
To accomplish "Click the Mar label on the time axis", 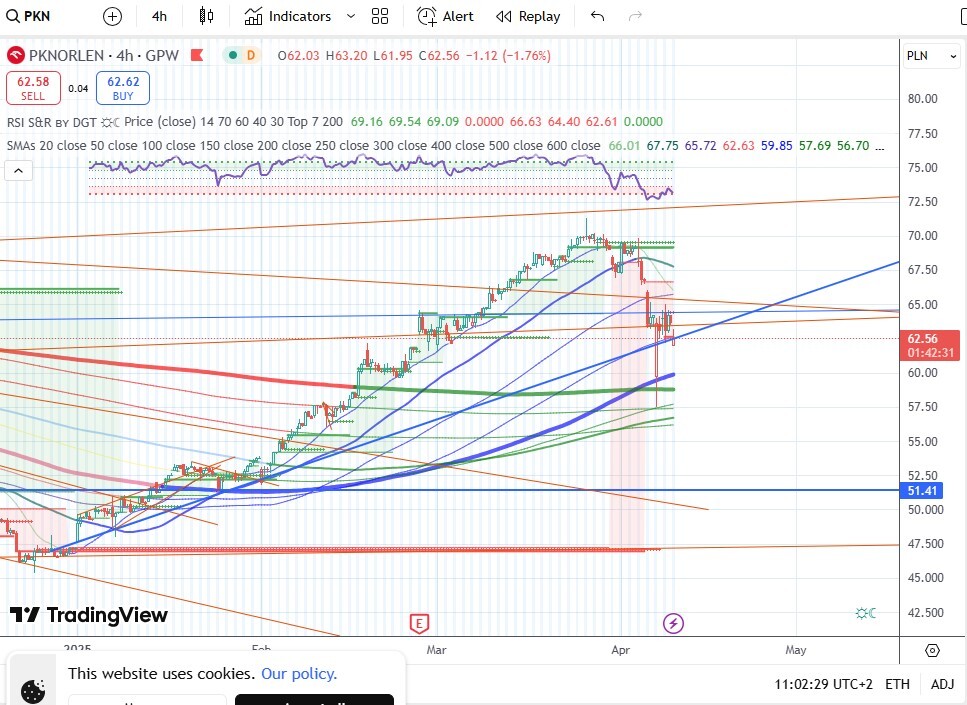I will pyautogui.click(x=436, y=649).
